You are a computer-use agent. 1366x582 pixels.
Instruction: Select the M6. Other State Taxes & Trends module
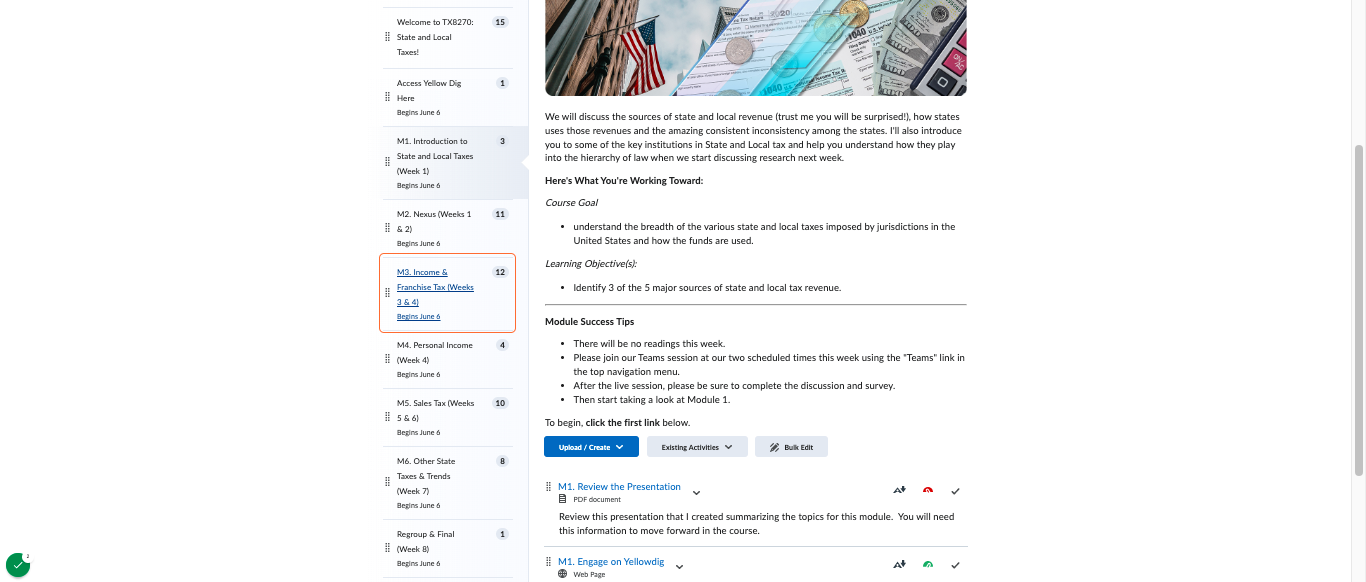[447, 482]
